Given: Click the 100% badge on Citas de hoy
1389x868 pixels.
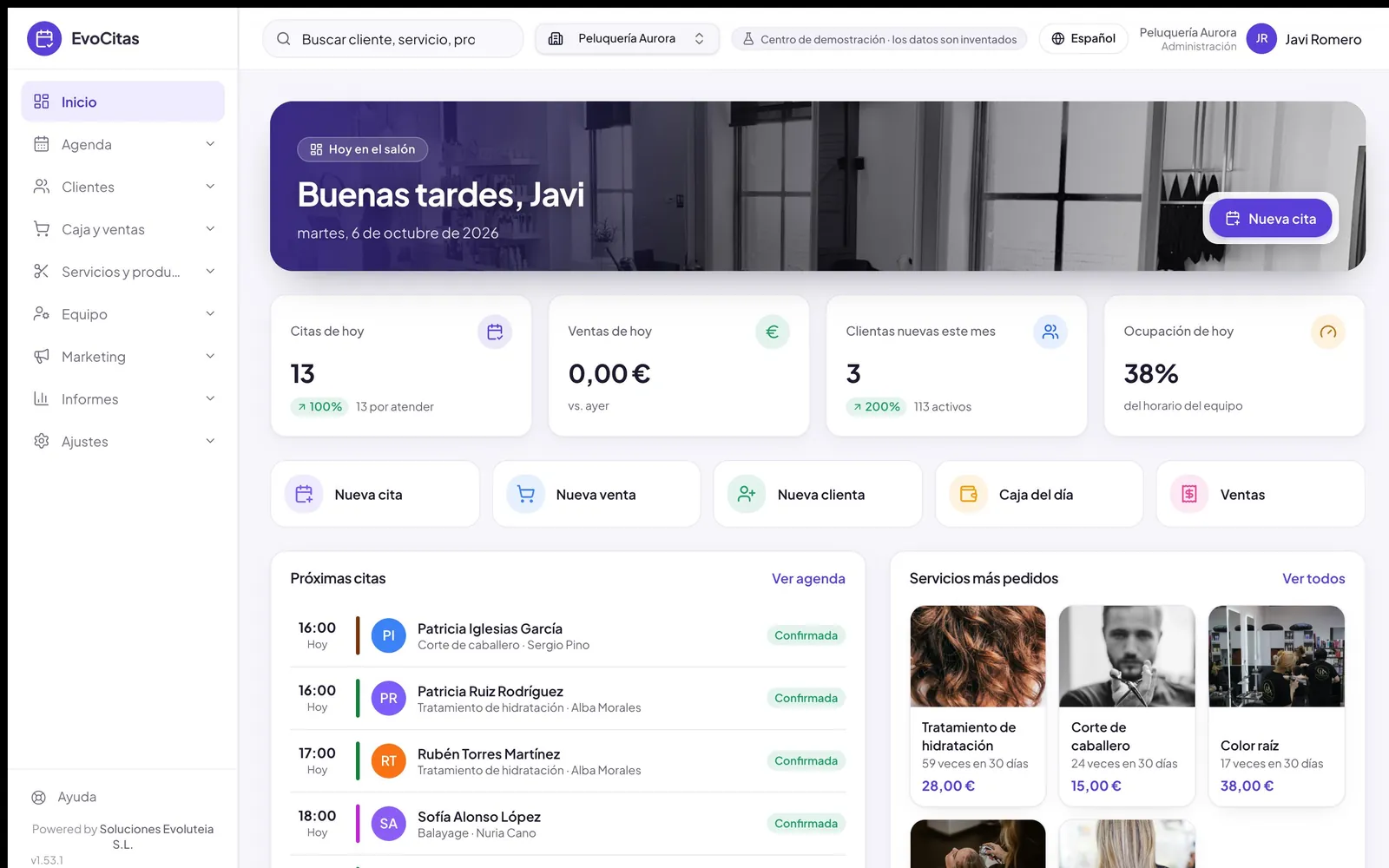Looking at the screenshot, I should coord(319,406).
